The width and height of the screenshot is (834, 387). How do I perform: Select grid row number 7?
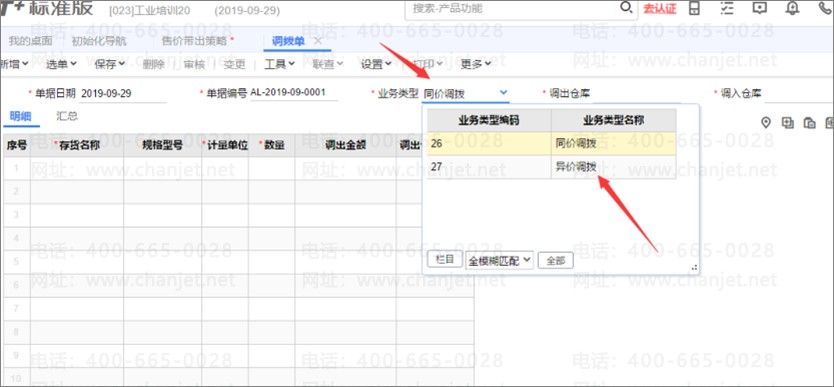click(x=16, y=308)
